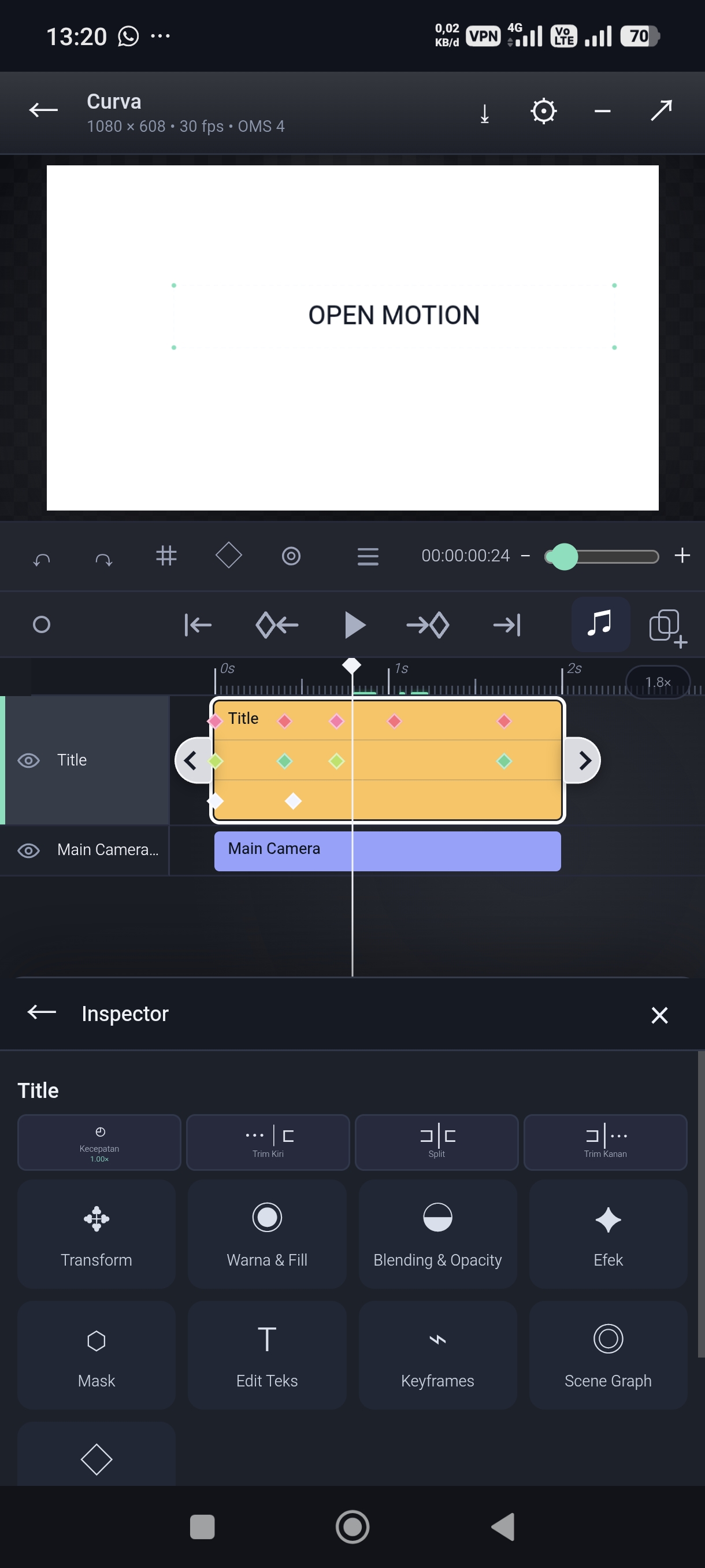
Task: Select the Title layer row label
Action: 72,760
